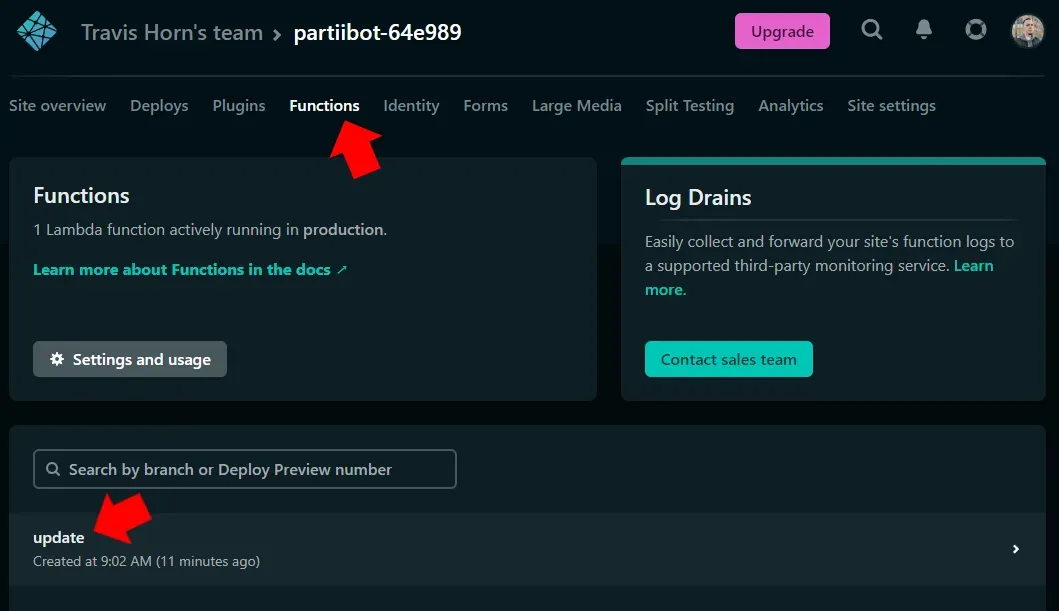The image size is (1059, 611).
Task: Expand the update function row chevron
Action: pyautogui.click(x=1015, y=549)
